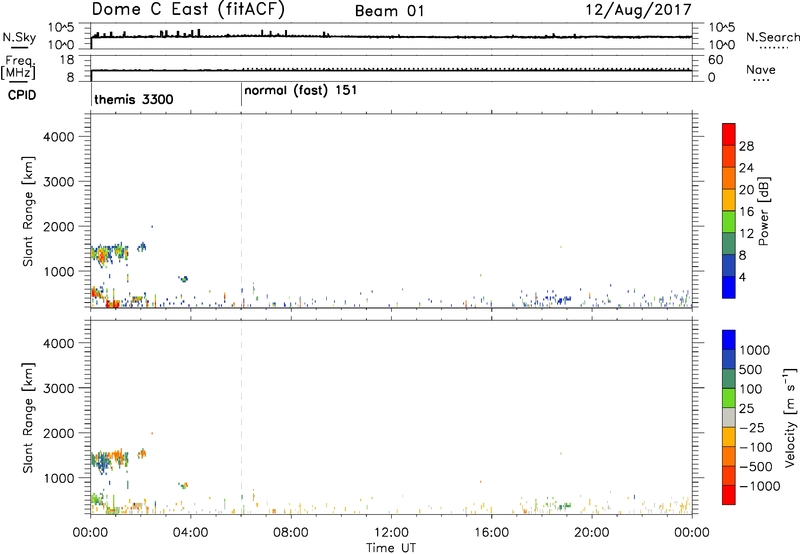Click the "08:00" time axis label
Screen dimensions: 800x554
[291, 533]
